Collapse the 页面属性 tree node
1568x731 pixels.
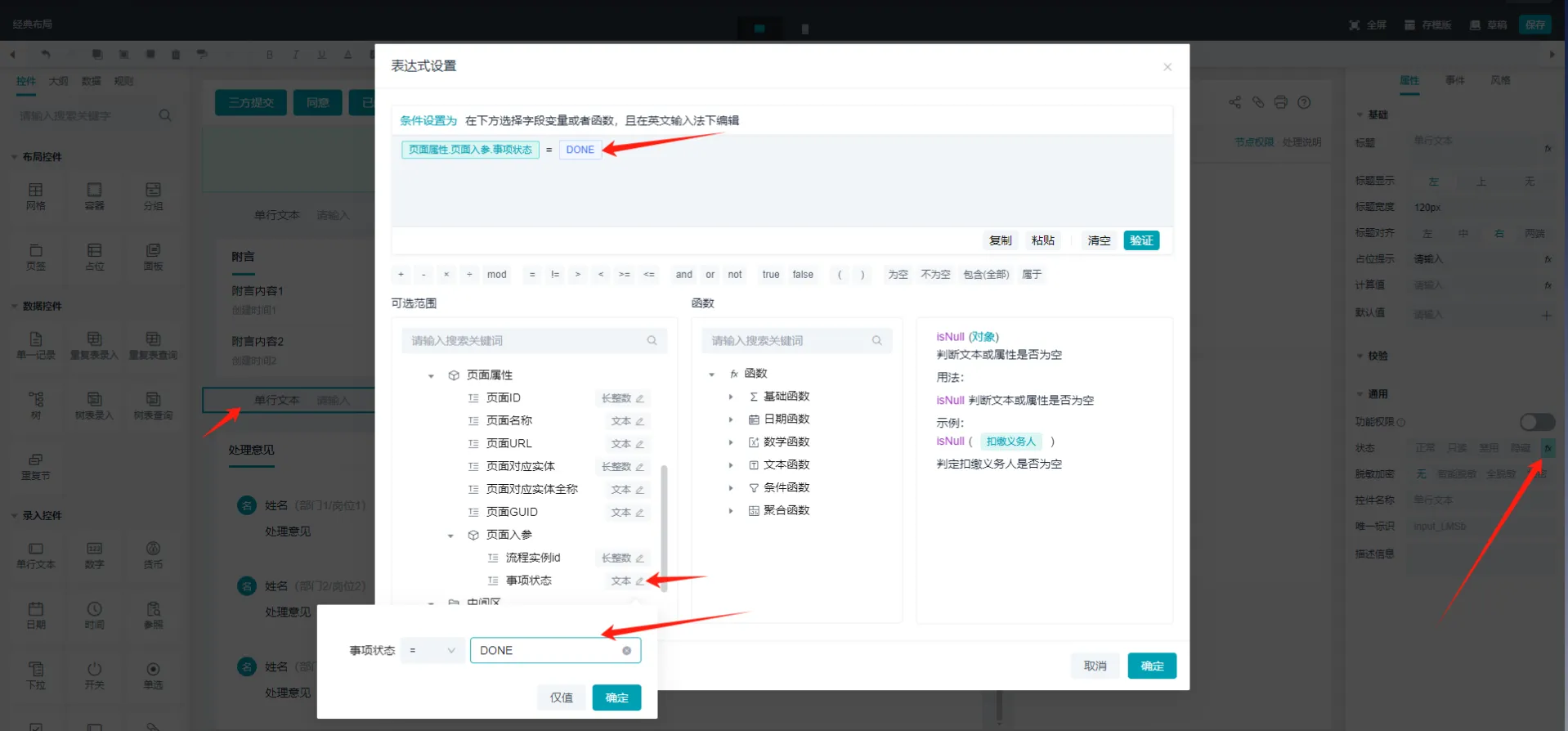pos(431,376)
